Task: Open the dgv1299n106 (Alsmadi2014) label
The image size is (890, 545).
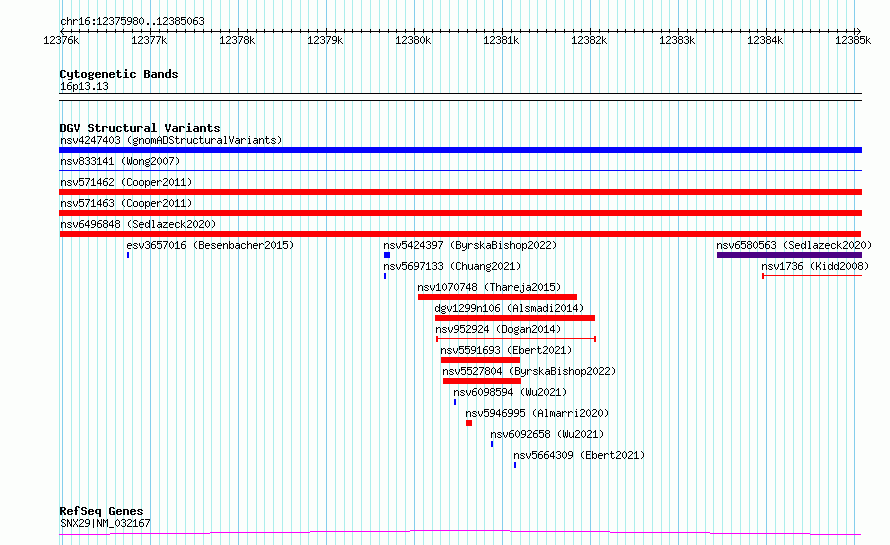Action: 509,308
